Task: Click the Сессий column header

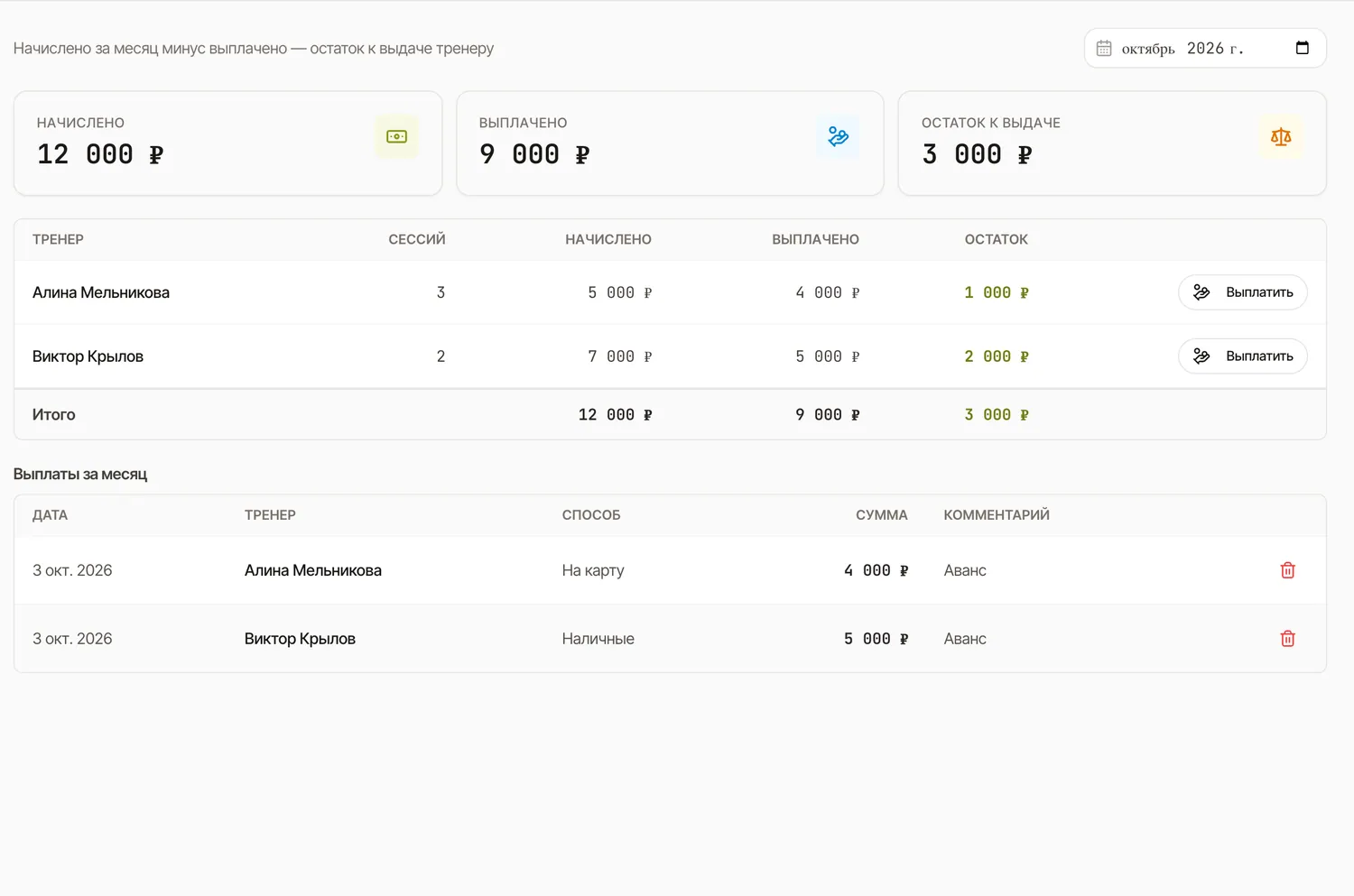Action: (417, 239)
